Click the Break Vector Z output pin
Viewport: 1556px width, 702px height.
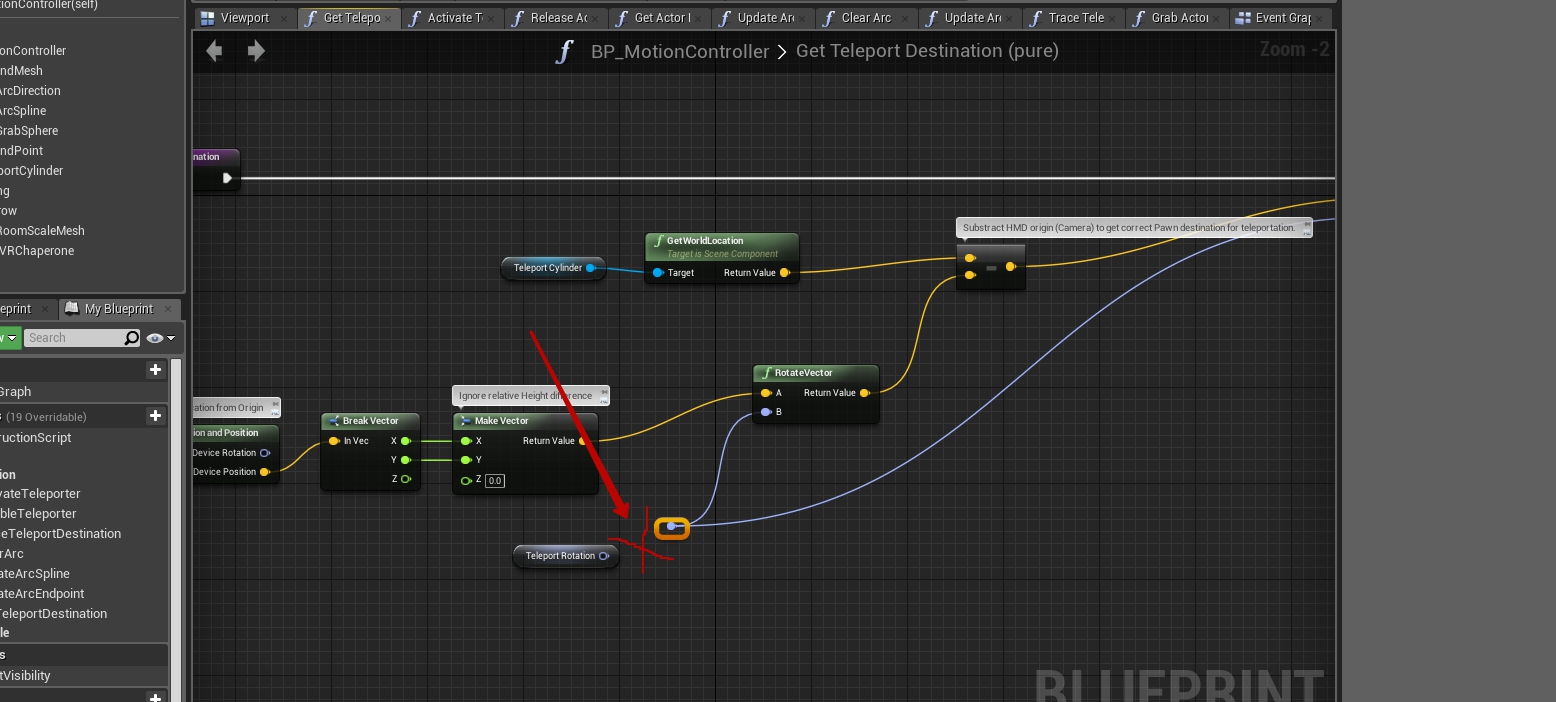[x=406, y=479]
